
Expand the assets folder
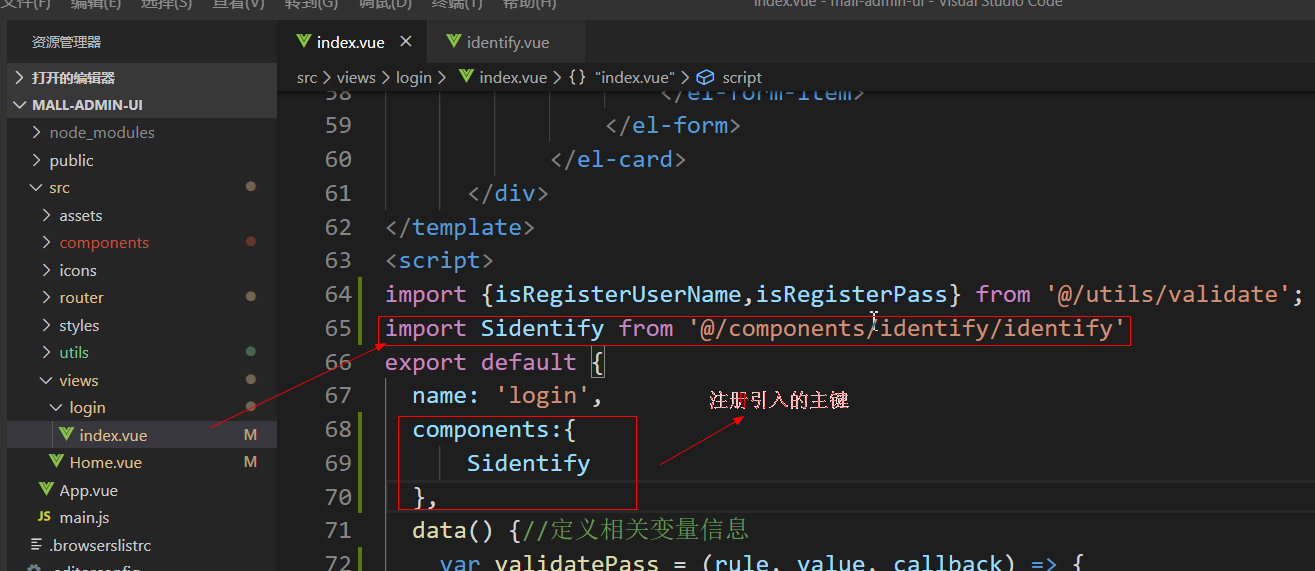(47, 215)
